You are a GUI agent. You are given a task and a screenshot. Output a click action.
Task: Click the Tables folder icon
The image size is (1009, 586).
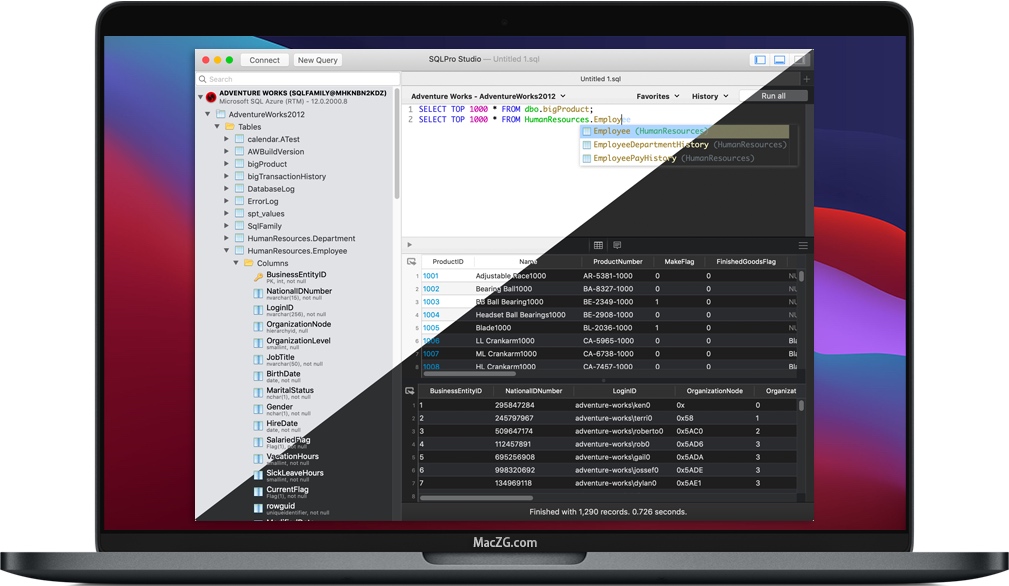[x=230, y=127]
